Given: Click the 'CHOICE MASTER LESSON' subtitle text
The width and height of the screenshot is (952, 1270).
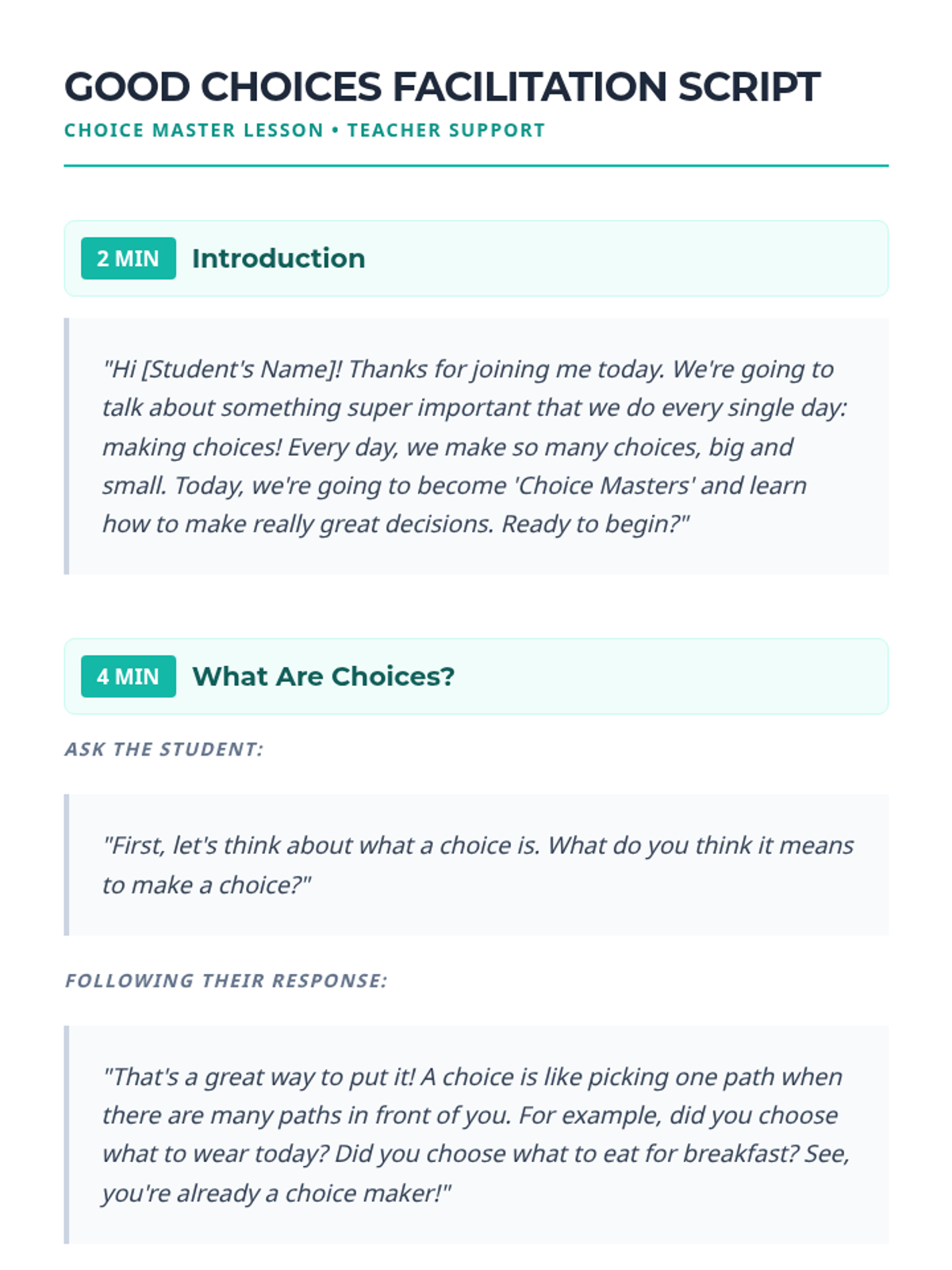Looking at the screenshot, I should pyautogui.click(x=194, y=130).
